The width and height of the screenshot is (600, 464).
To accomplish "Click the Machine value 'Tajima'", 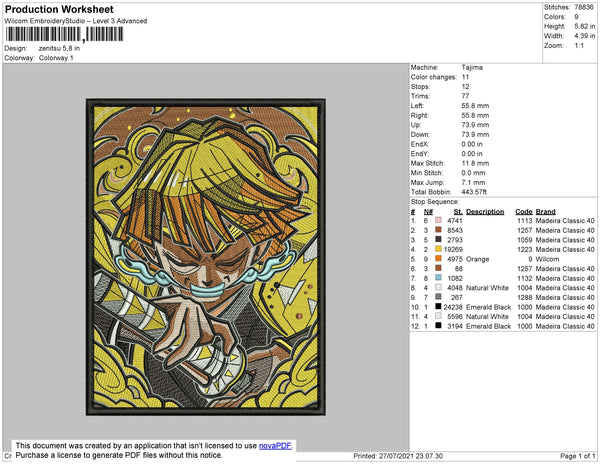I will pos(472,67).
